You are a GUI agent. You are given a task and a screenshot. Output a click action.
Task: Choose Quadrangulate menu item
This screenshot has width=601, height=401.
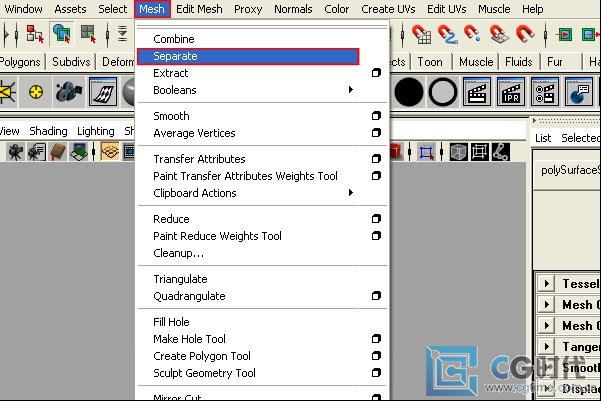point(189,296)
